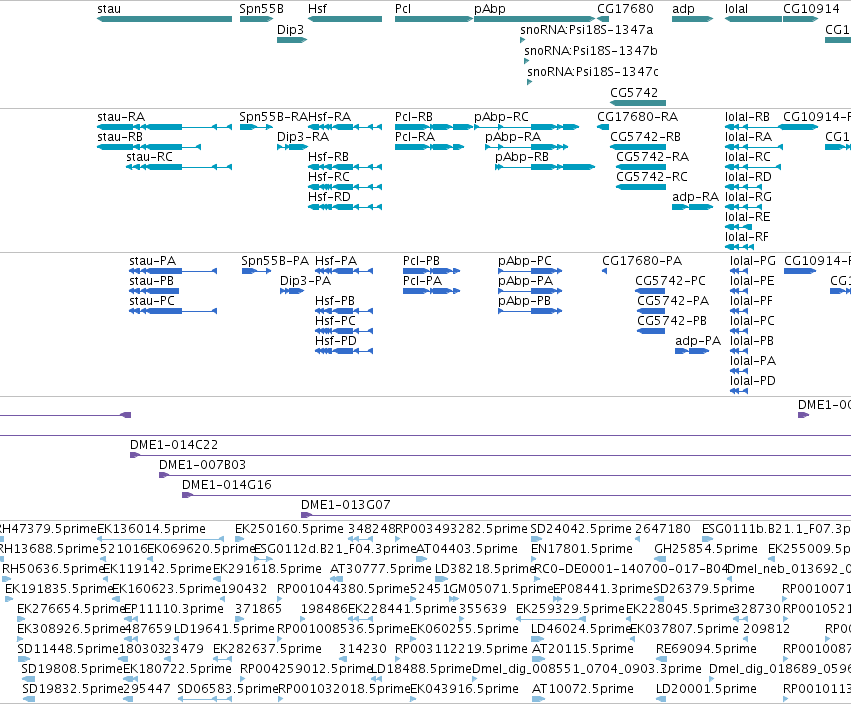This screenshot has height=704, width=851.
Task: Select the pAbp-PC protein label
Action: point(525,262)
